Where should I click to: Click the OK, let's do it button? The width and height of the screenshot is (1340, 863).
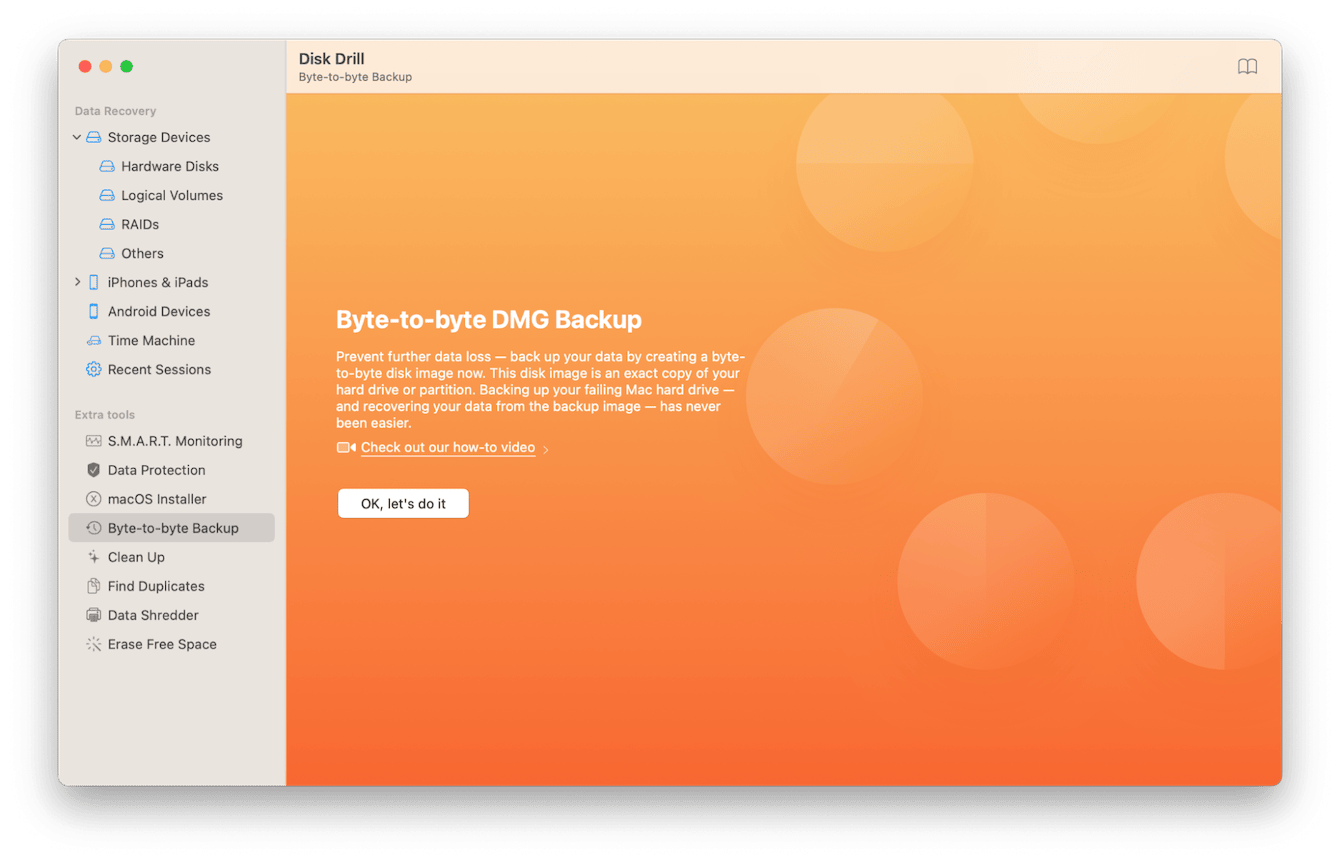click(x=403, y=503)
